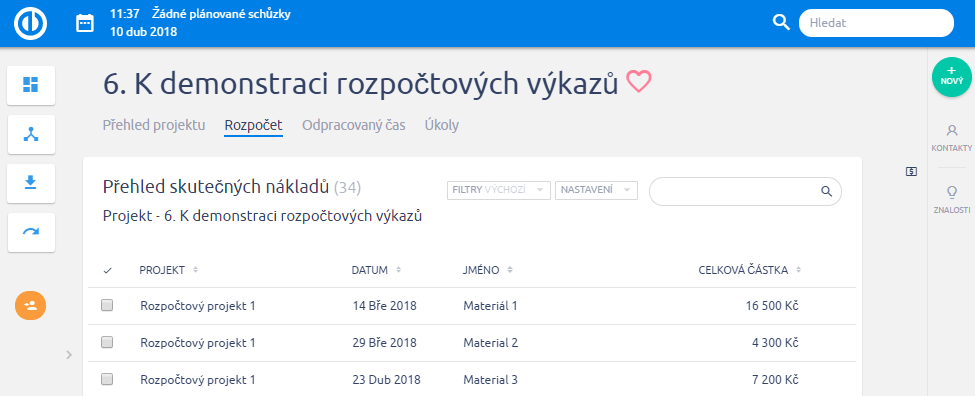Open the calendar meetings icon
This screenshot has width=975, height=396.
tap(85, 24)
